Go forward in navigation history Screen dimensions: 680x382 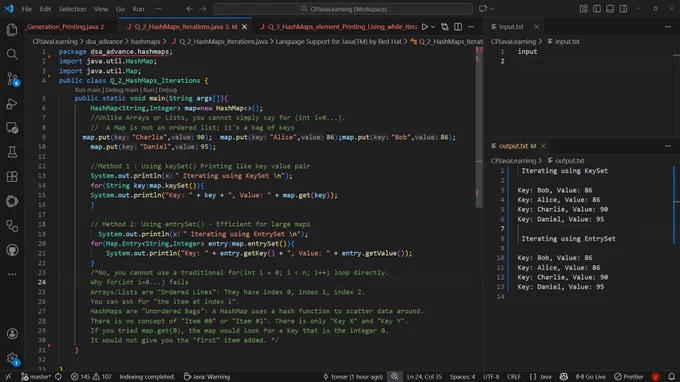(203, 9)
